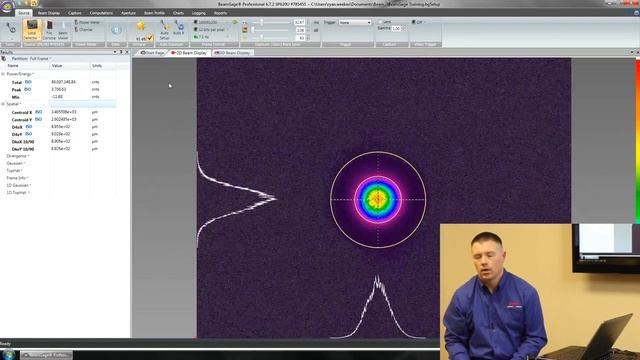Open the Source ribbon tab
Viewport: 640px width, 360px height.
coord(23,13)
